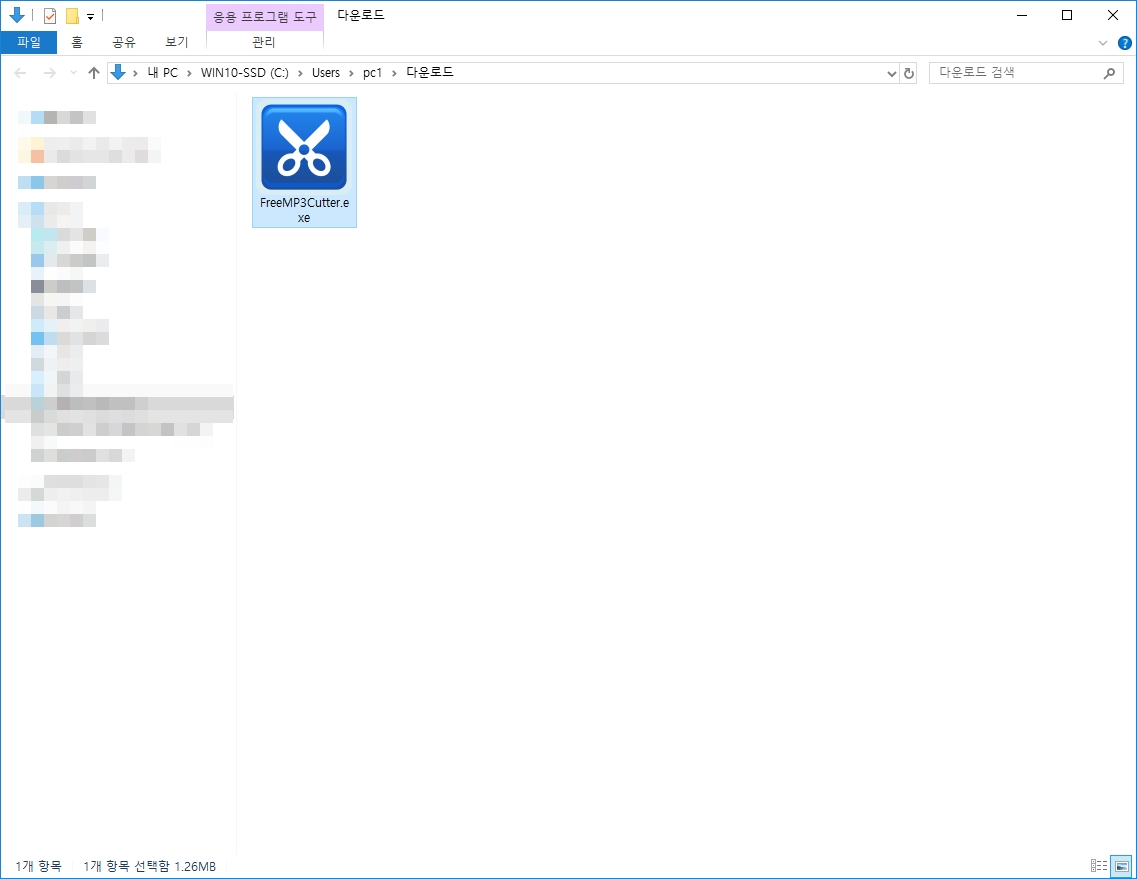
Task: Open the 파일 menu tab
Action: 29,42
